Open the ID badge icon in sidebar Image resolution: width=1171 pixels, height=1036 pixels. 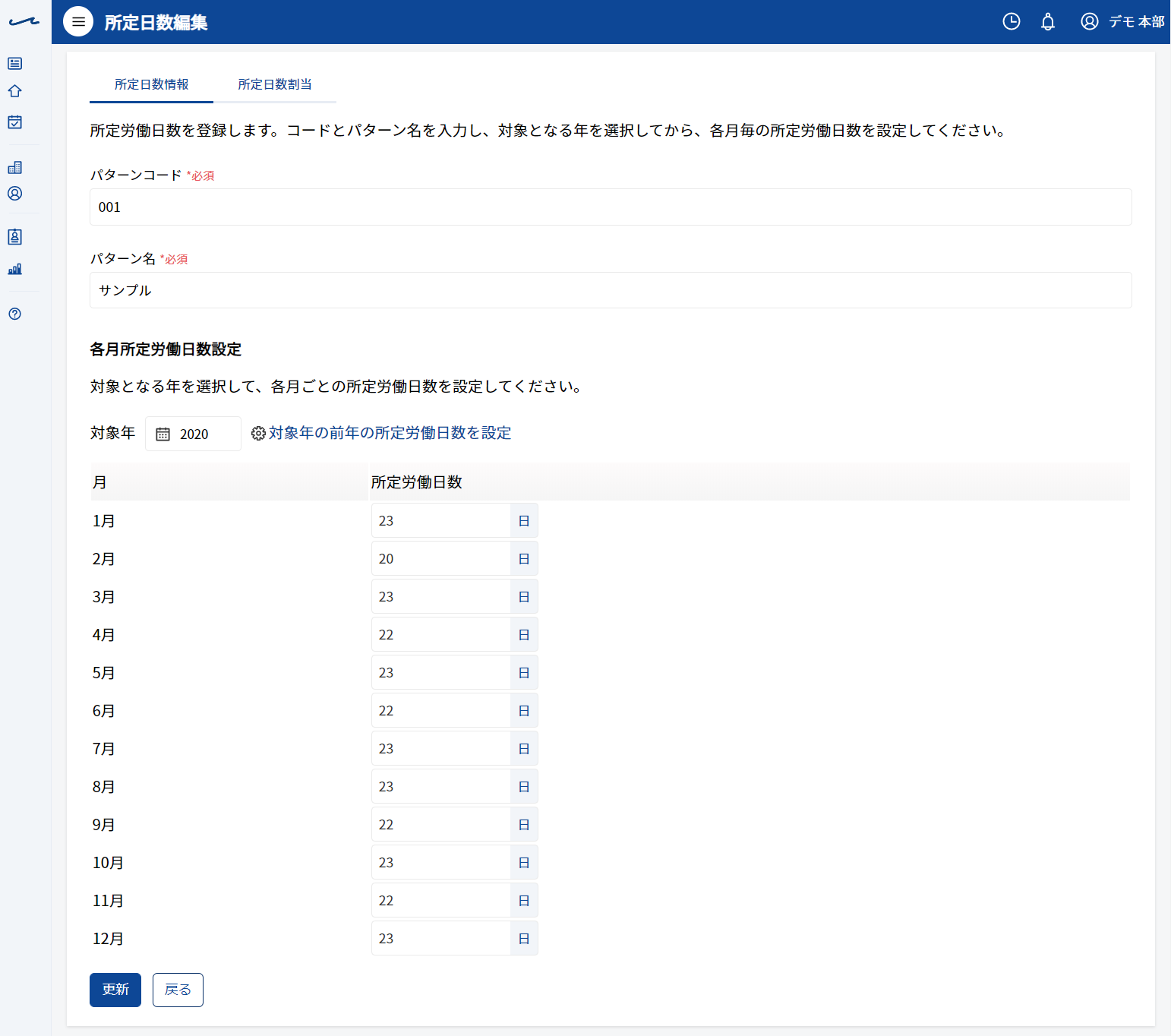14,237
